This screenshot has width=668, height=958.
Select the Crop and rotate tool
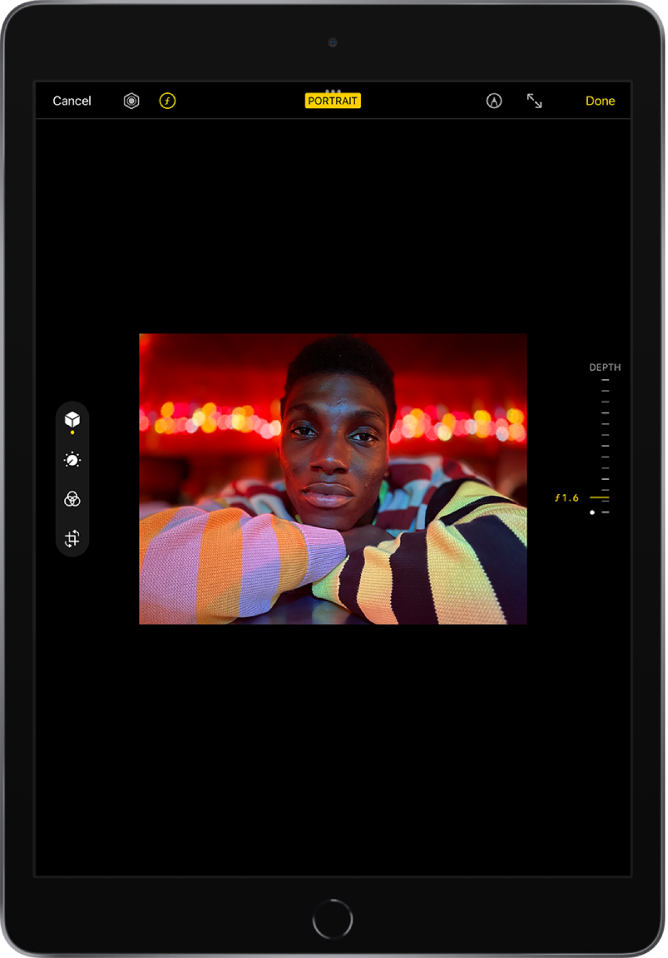[72, 538]
